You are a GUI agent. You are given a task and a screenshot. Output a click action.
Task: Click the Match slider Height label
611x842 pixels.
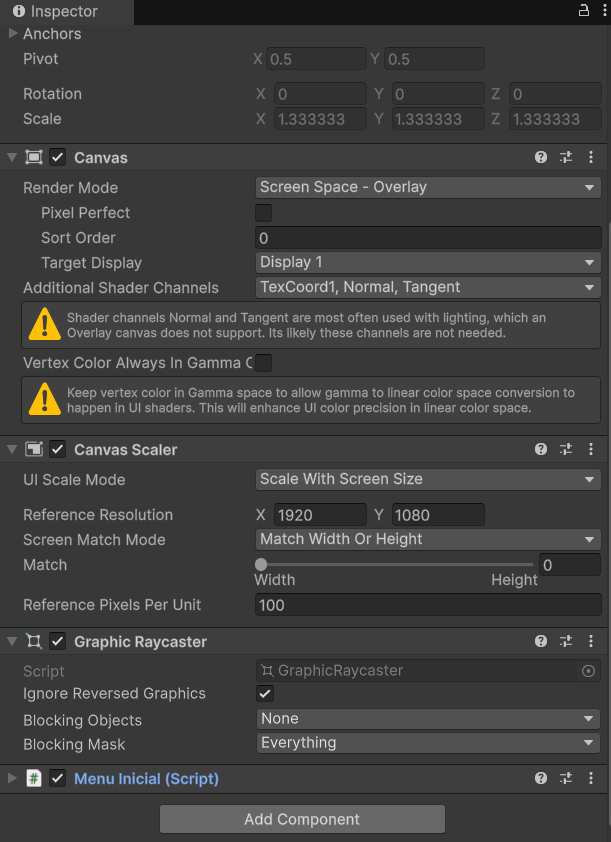[514, 580]
